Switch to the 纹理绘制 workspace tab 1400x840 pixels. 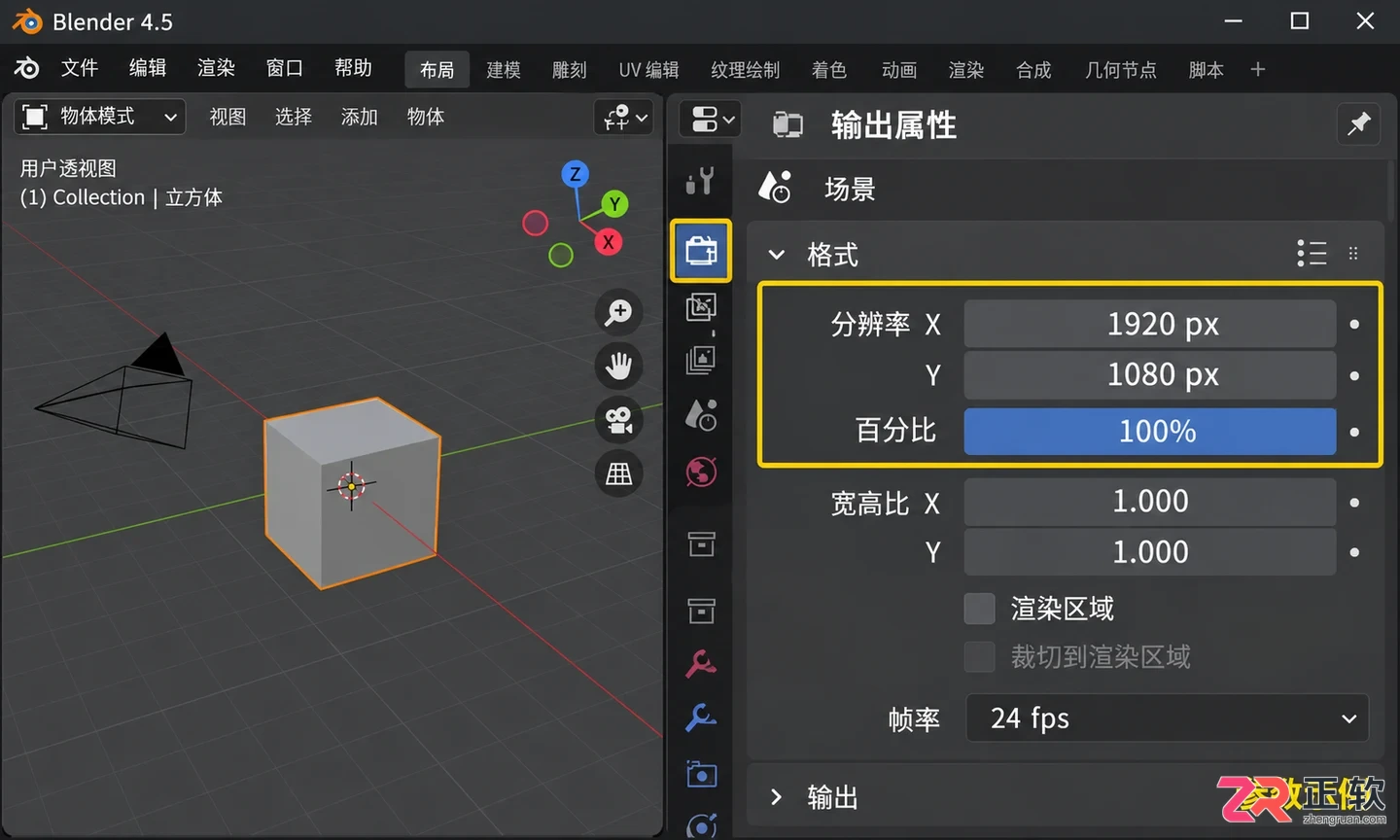click(x=746, y=70)
